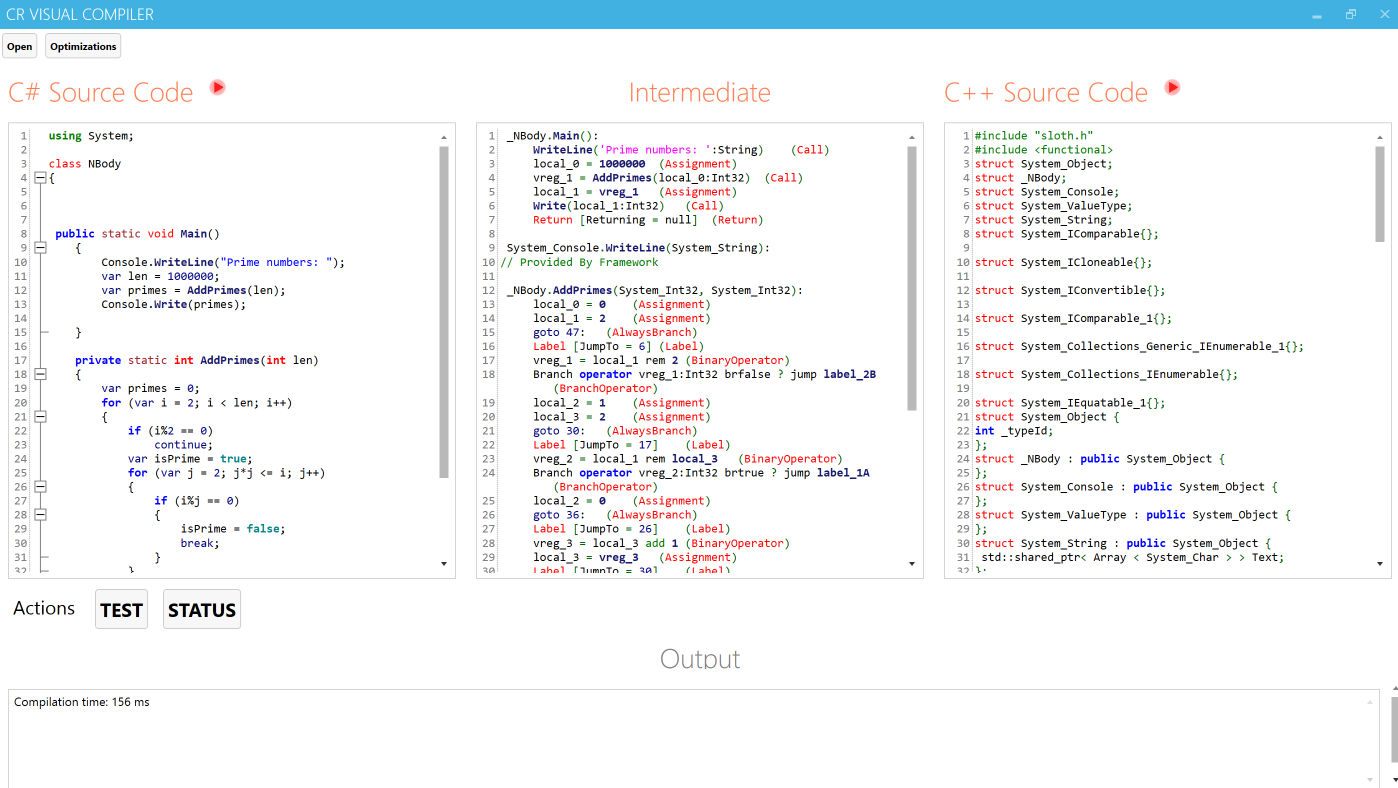Click the "isPrime = false;" line

(x=232, y=528)
